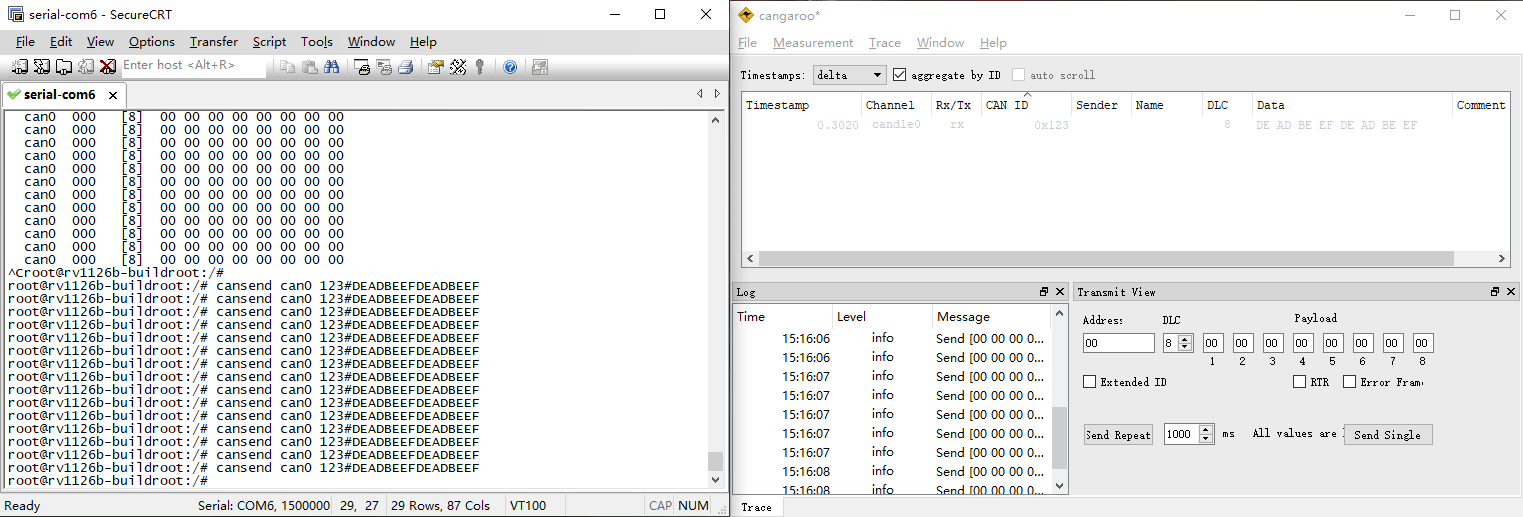Click the repeat interval 1000 ms spinner
The image size is (1523, 517).
[x=1189, y=434]
